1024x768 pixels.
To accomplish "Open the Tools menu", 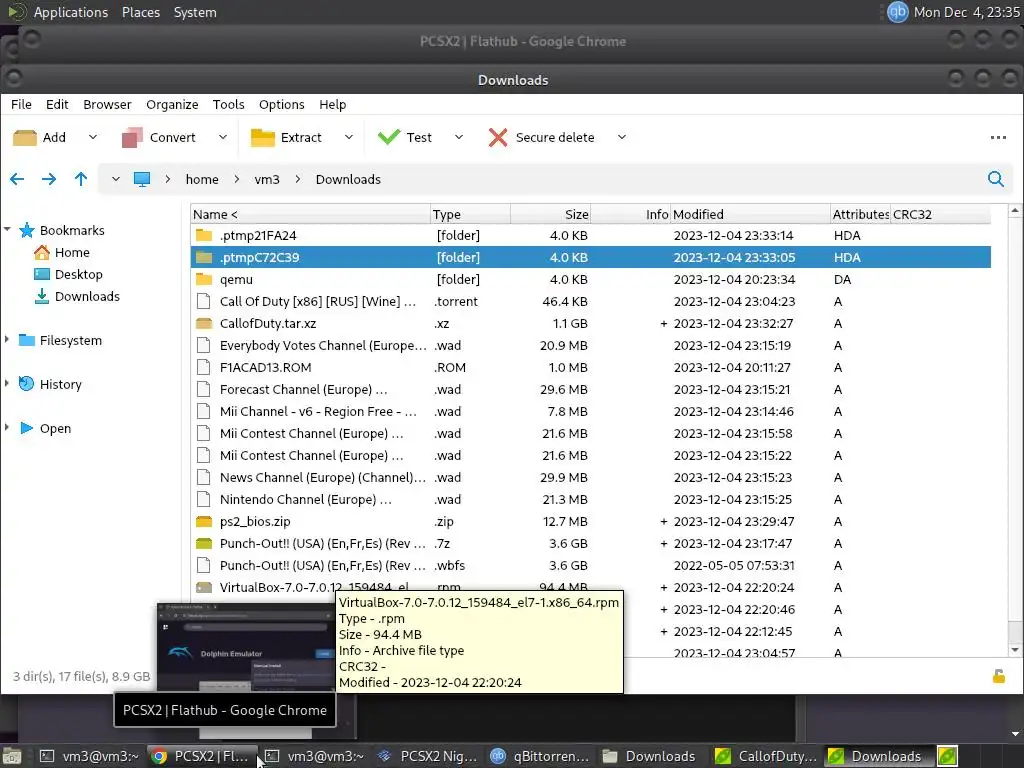I will 229,104.
